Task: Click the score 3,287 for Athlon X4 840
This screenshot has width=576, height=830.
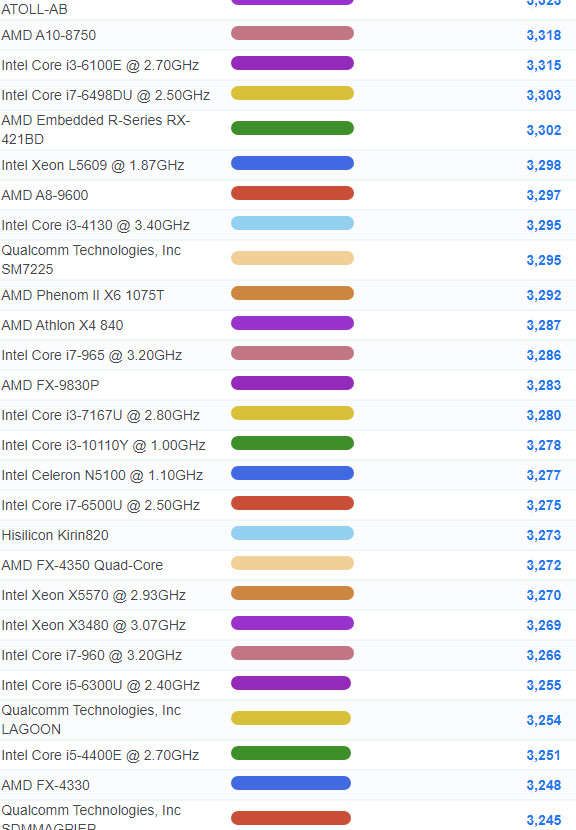Action: 544,326
